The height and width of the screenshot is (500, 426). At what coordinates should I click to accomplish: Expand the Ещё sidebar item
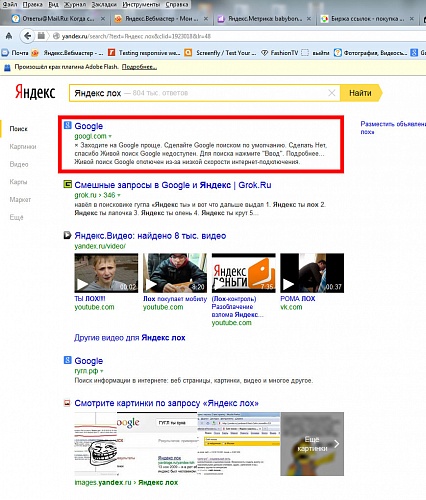coord(16,217)
